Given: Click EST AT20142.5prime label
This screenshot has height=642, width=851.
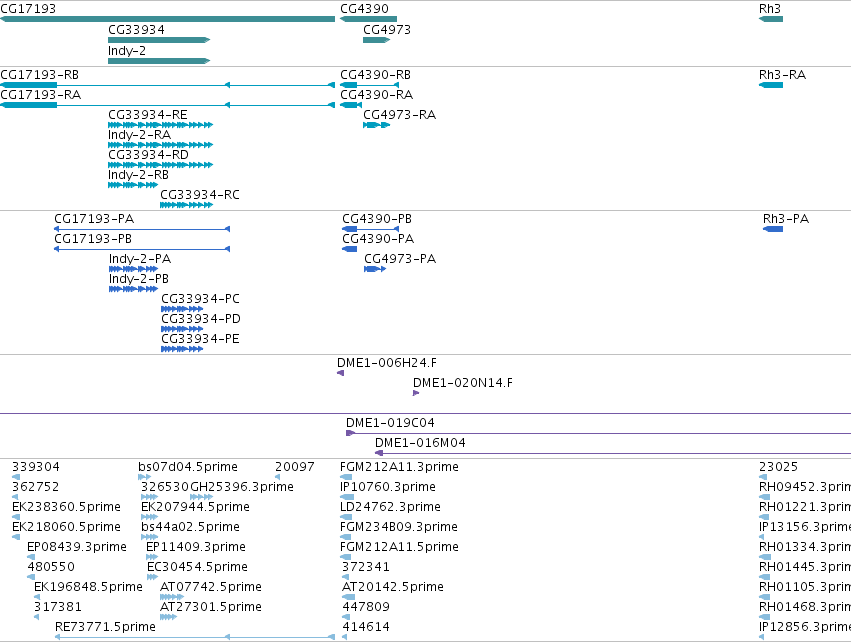Looking at the screenshot, I should click(x=393, y=587).
